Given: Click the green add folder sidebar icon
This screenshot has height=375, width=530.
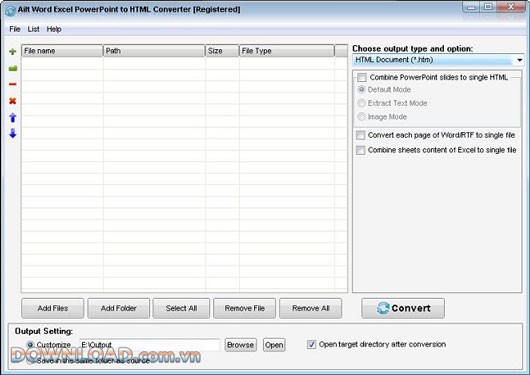Looking at the screenshot, I should (x=13, y=69).
